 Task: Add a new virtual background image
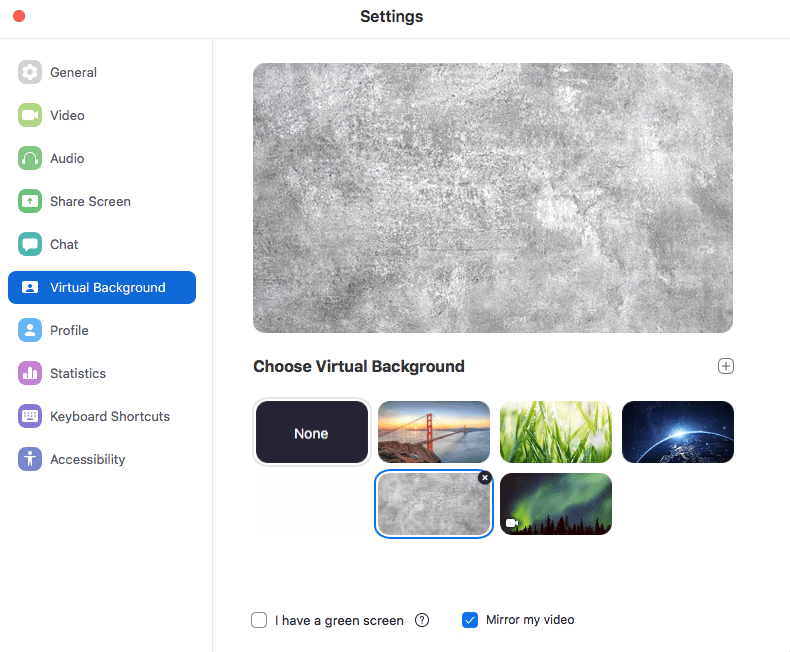726,366
